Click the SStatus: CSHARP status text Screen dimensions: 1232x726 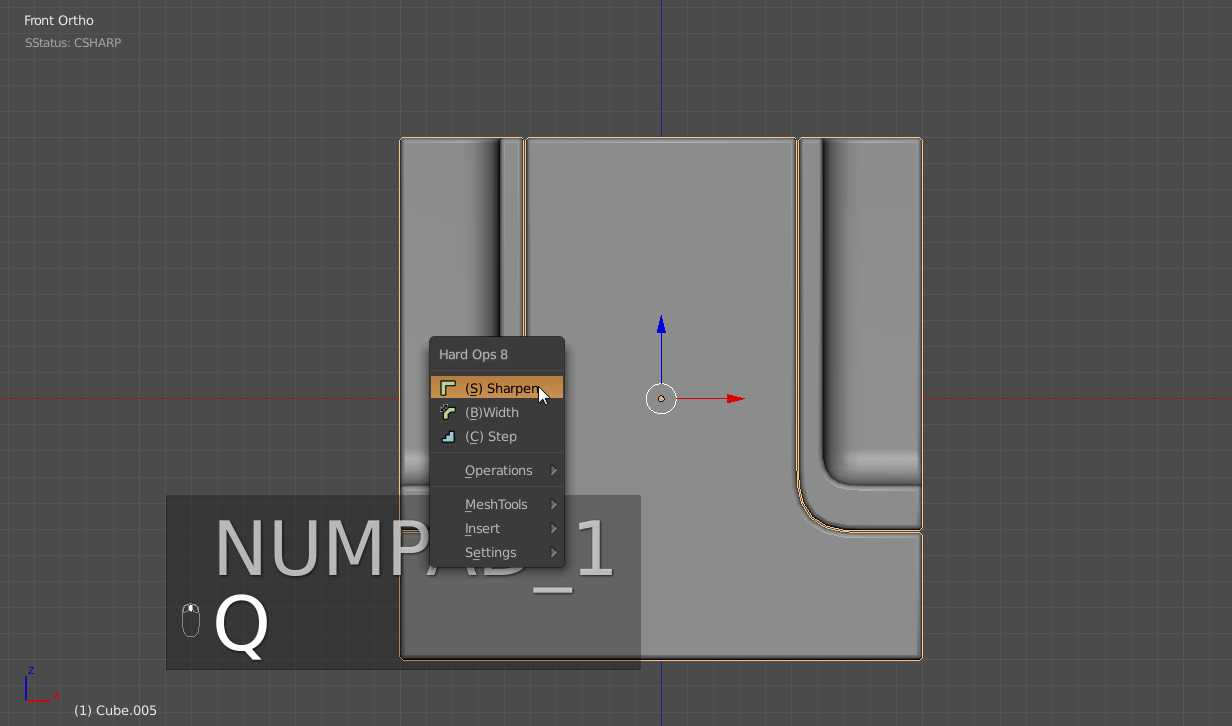click(x=73, y=43)
